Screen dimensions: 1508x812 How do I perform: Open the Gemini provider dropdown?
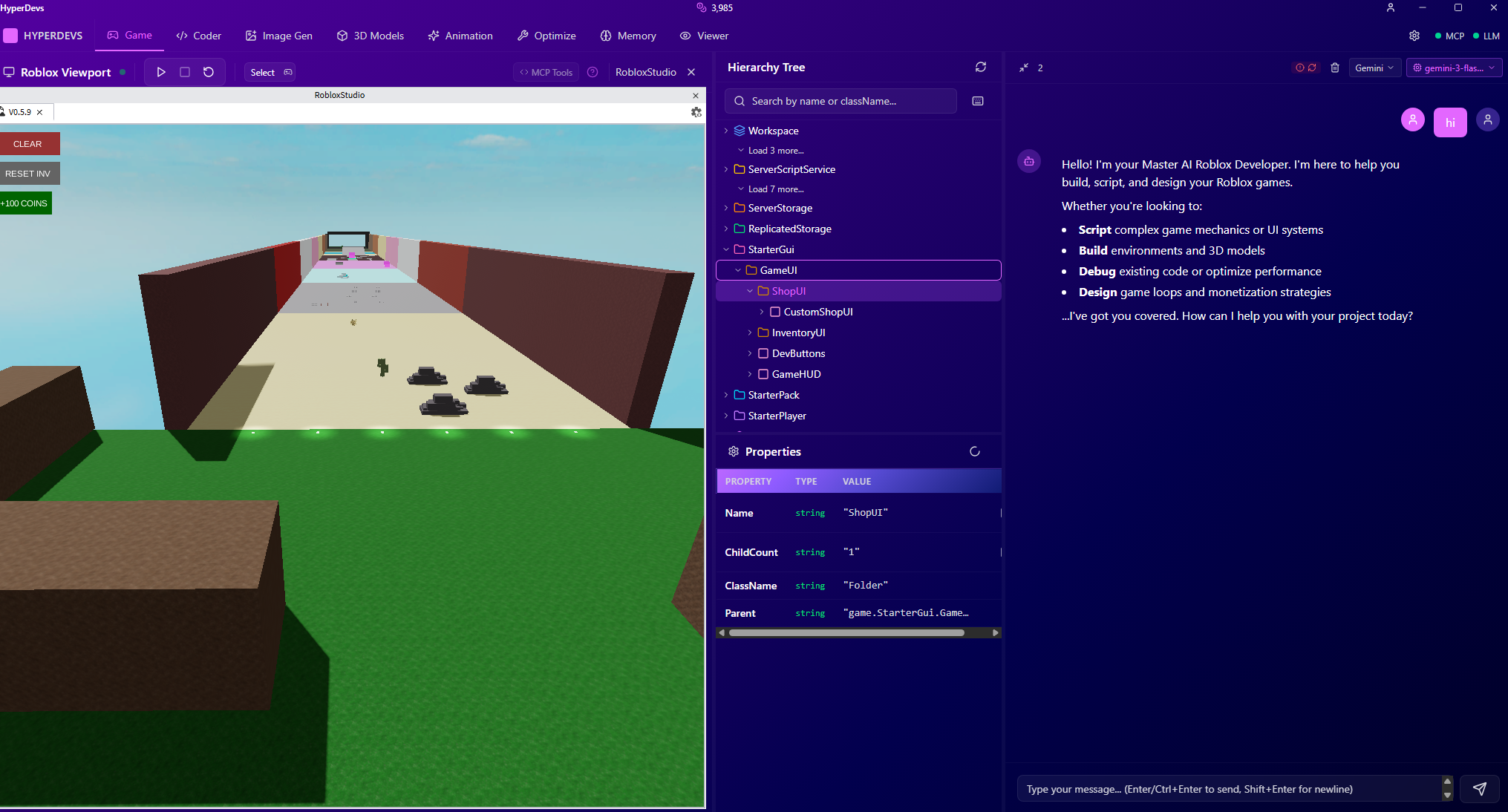[1374, 68]
